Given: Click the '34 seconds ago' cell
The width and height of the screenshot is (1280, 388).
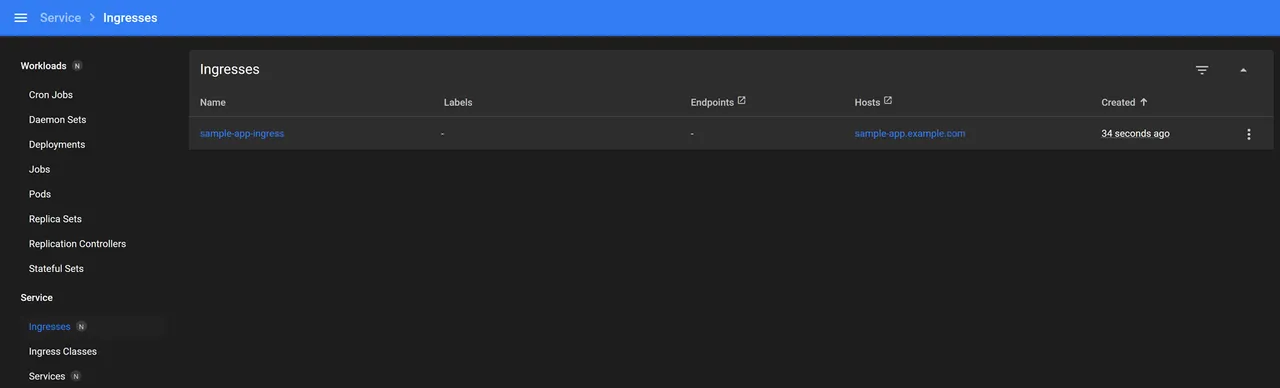Looking at the screenshot, I should 1135,133.
